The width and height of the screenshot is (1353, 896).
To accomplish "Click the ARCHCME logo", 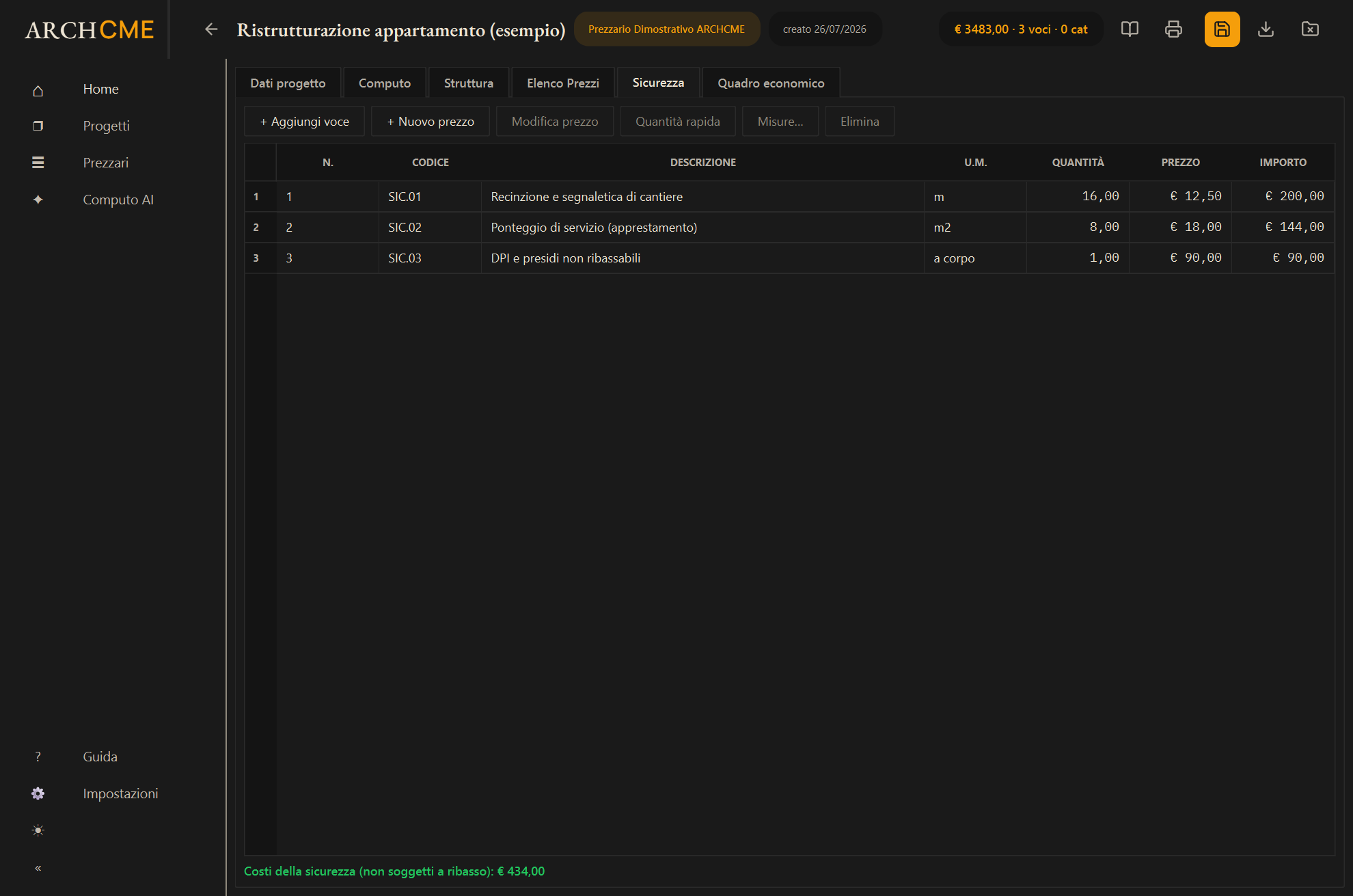I will (90, 29).
